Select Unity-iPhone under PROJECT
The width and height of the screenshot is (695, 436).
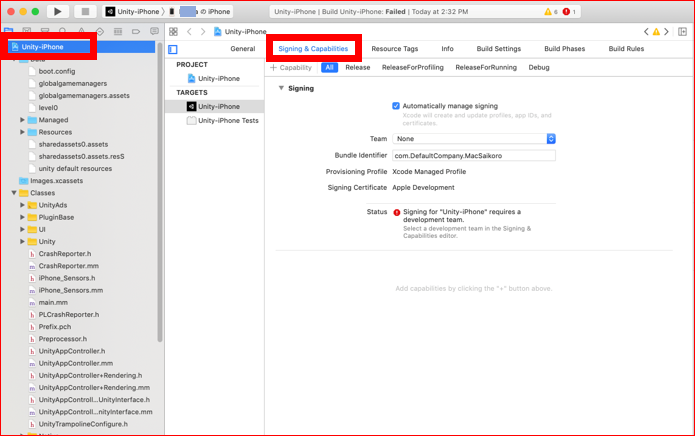[x=214, y=78]
